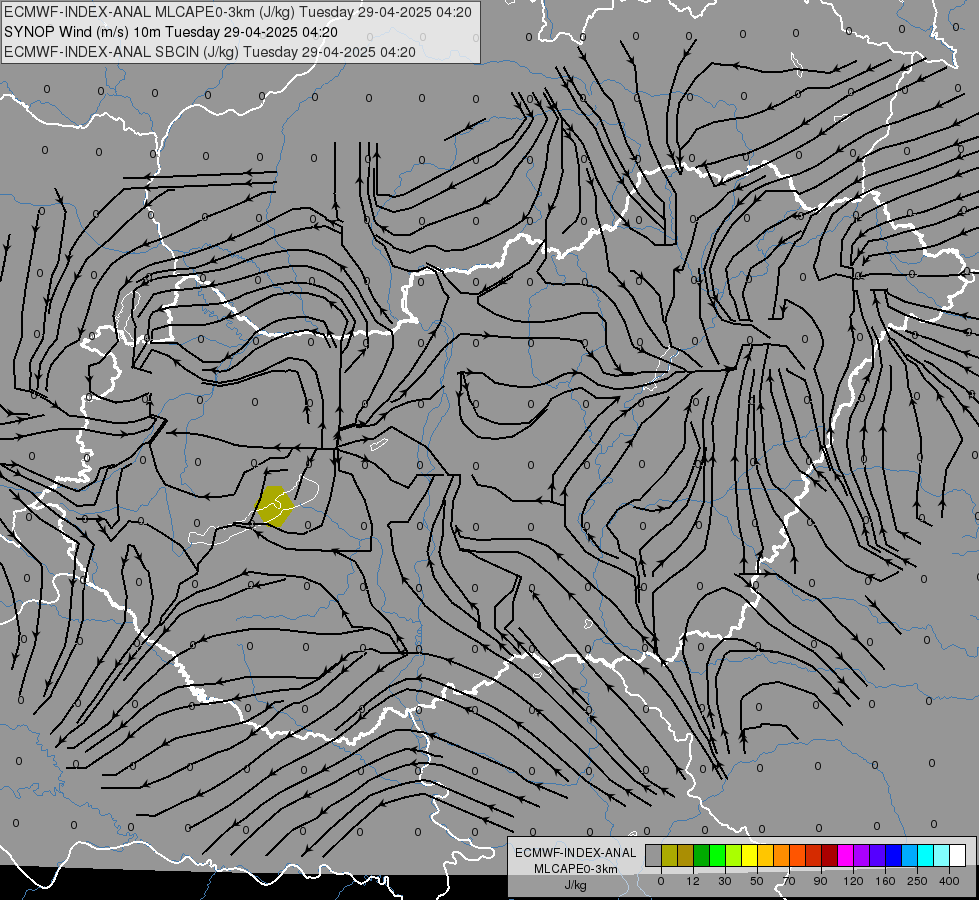Click the legend scale label 70
Screen dimensions: 979x900
coord(789,881)
